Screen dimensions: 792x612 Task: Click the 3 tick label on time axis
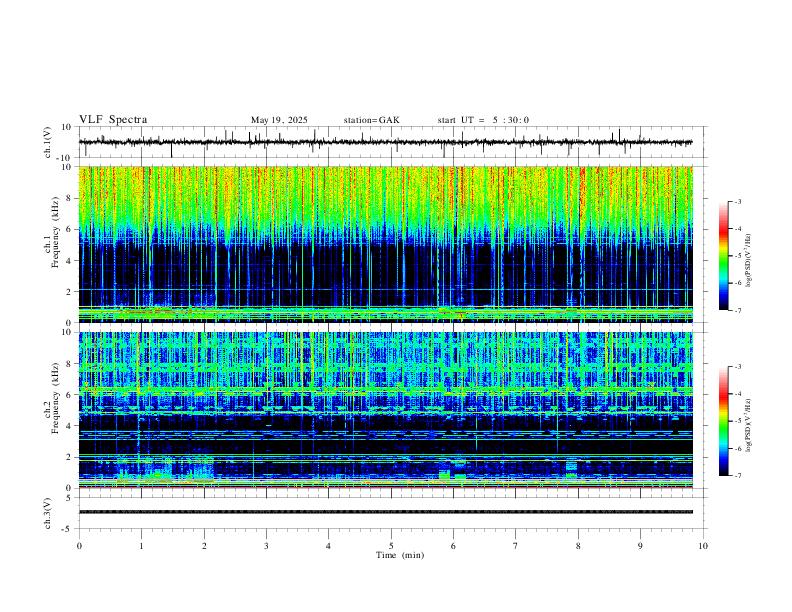pos(266,546)
